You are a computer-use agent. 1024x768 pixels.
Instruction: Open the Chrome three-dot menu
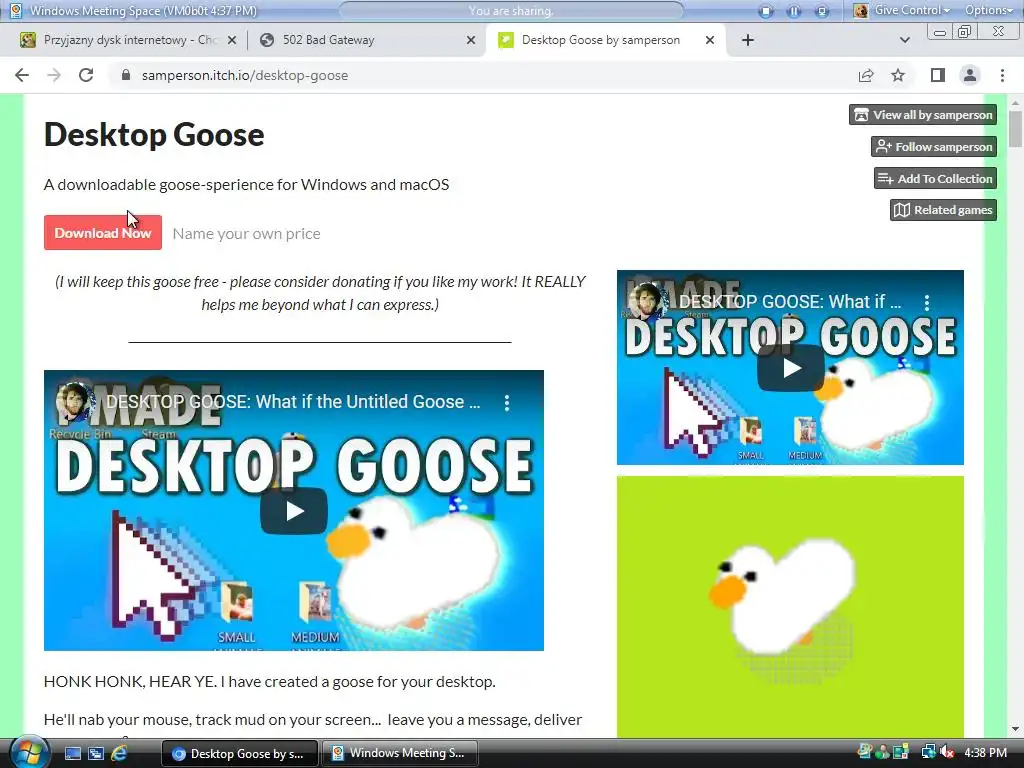coord(1002,75)
